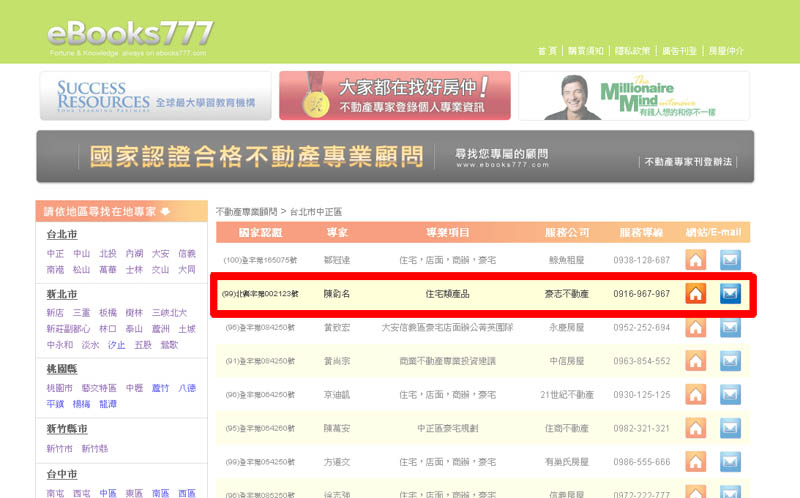Click phone number 0916-967-967
Screen dimensions: 800x498
point(641,294)
